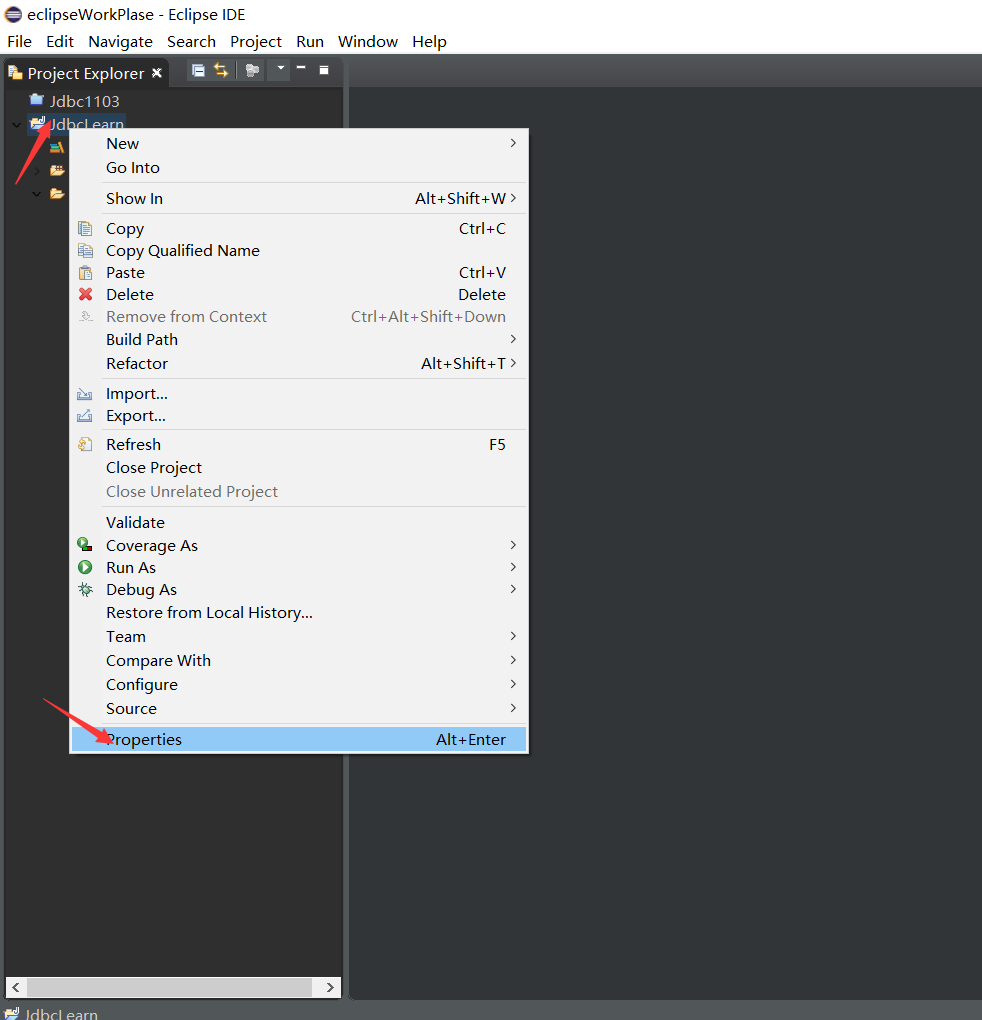This screenshot has height=1020, width=982.
Task: Click the horizontal scrollbar left arrow
Action: (16, 987)
